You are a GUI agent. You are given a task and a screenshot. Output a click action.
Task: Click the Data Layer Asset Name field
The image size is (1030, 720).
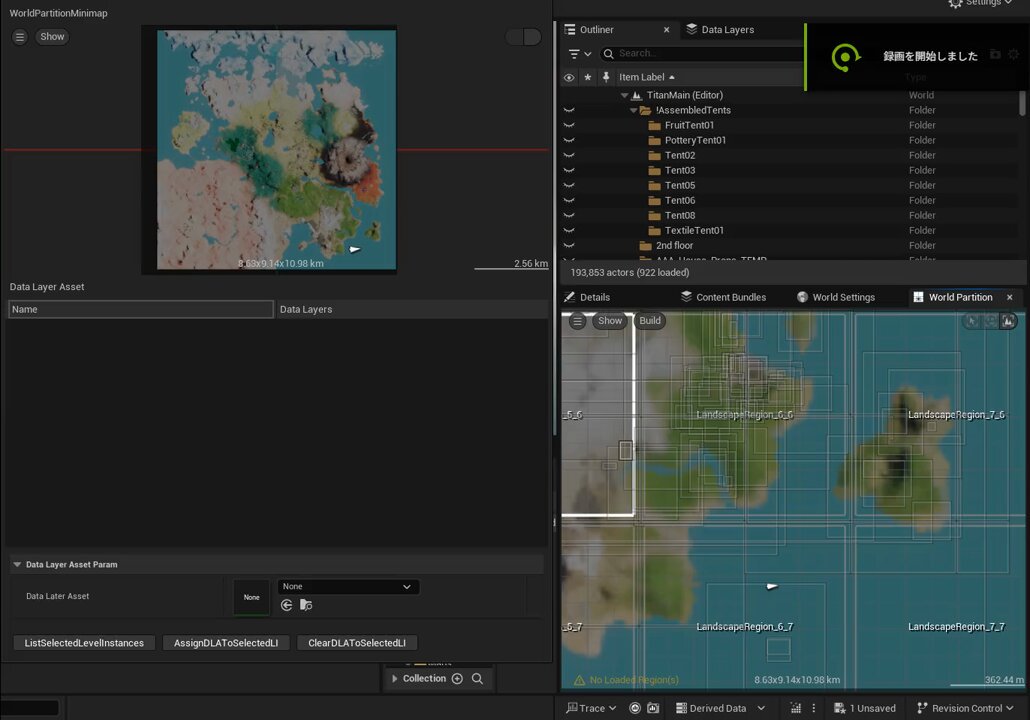[141, 309]
